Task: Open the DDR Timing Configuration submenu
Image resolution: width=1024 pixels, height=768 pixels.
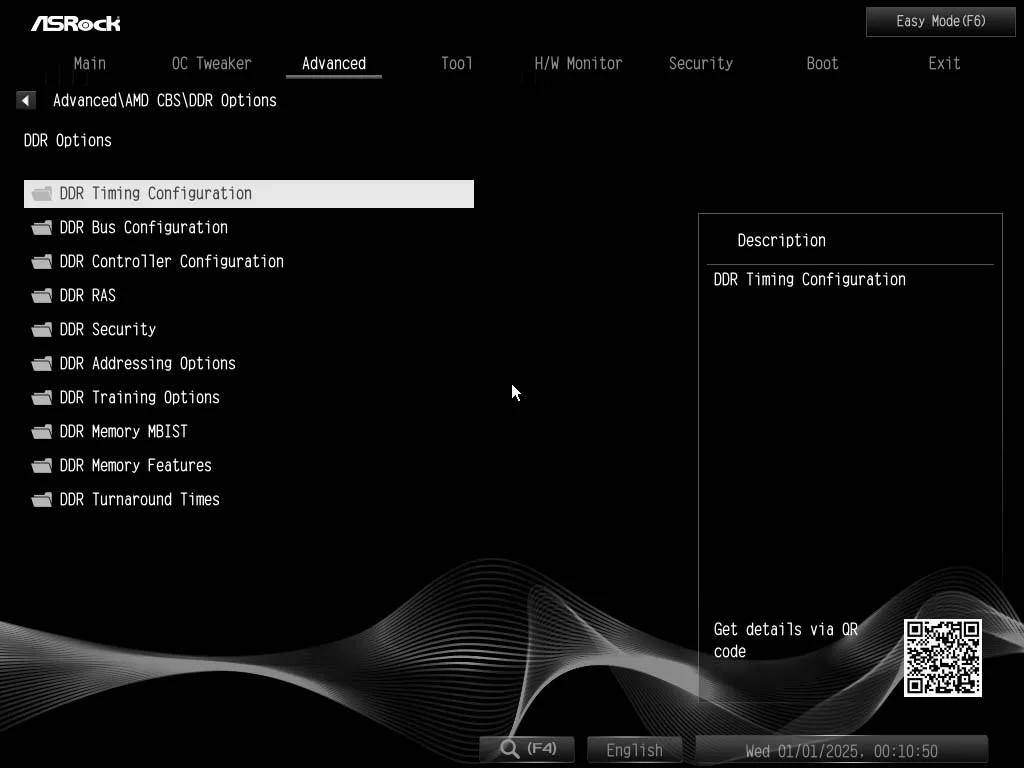Action: click(249, 194)
